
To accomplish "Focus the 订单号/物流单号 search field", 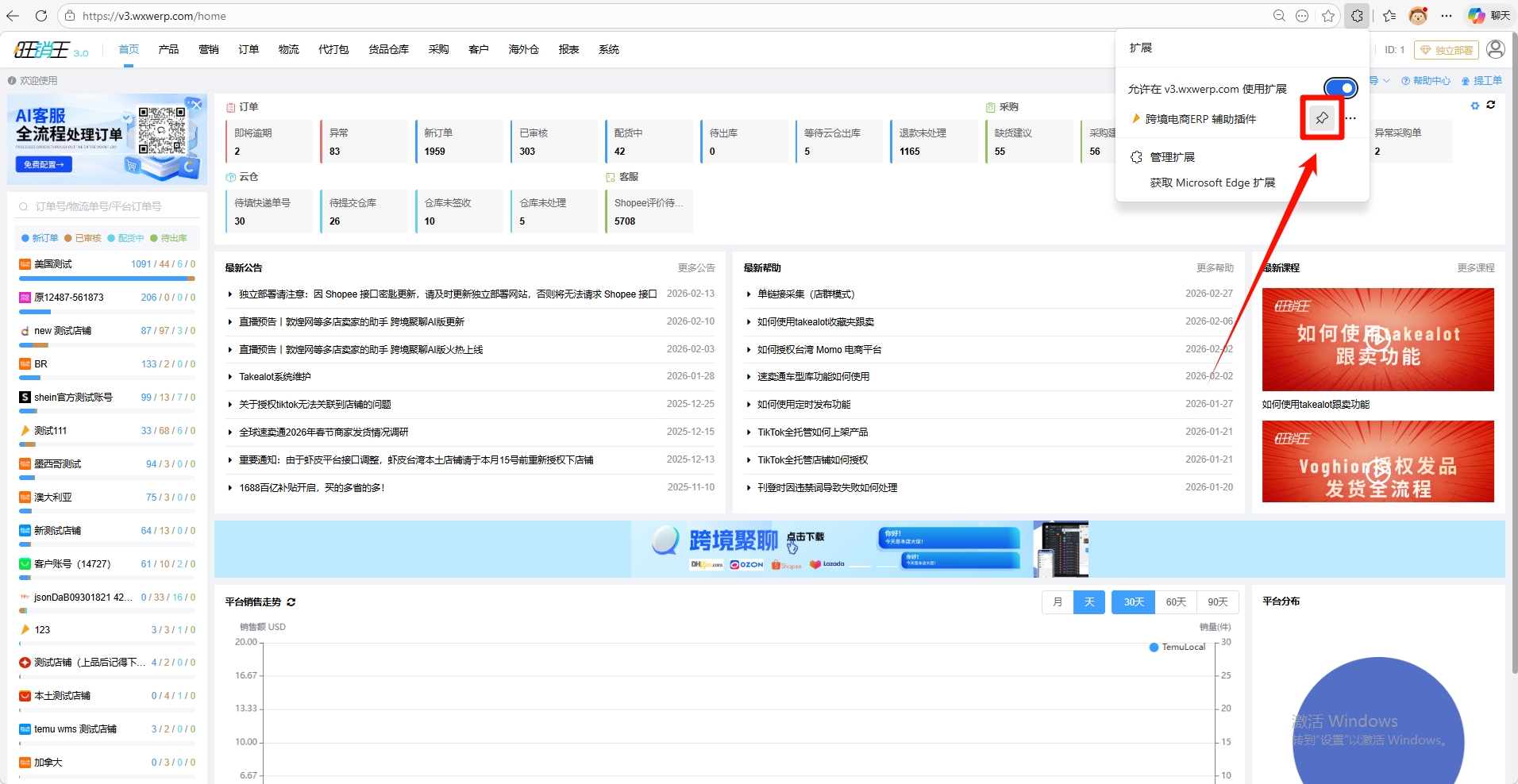I will (107, 206).
